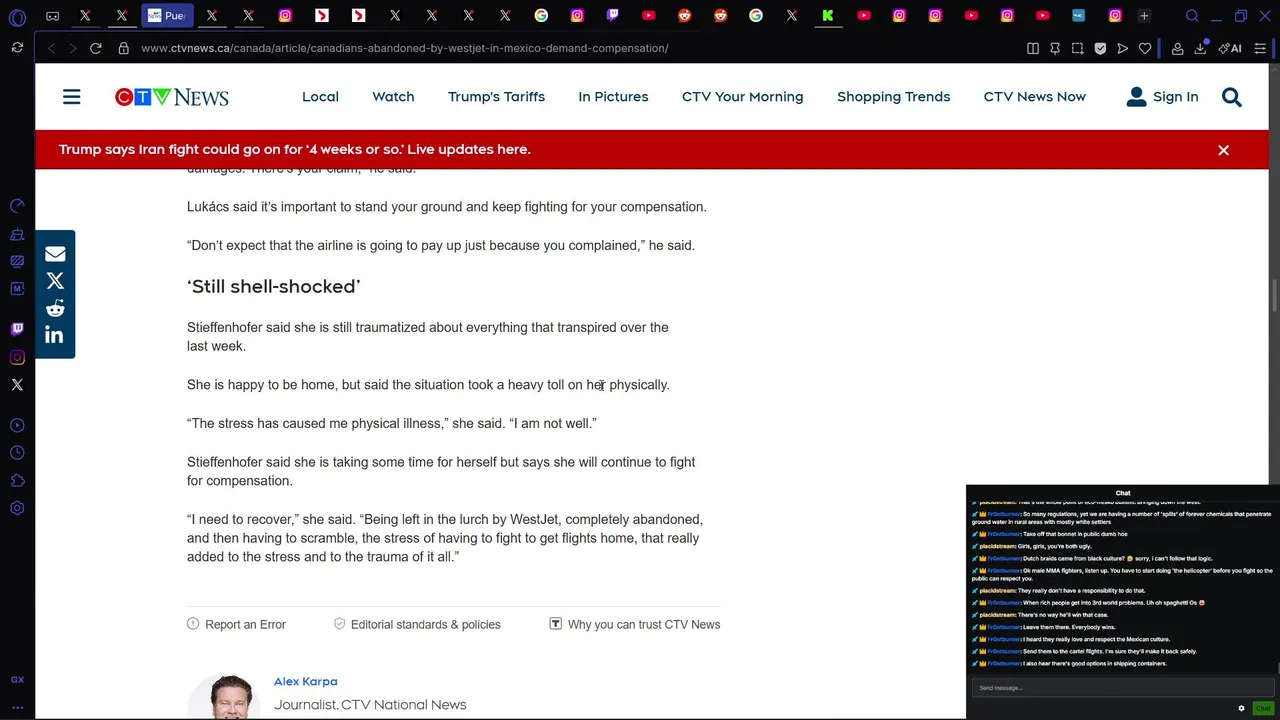Open chat settings gear icon
This screenshot has height=720, width=1280.
(1241, 708)
